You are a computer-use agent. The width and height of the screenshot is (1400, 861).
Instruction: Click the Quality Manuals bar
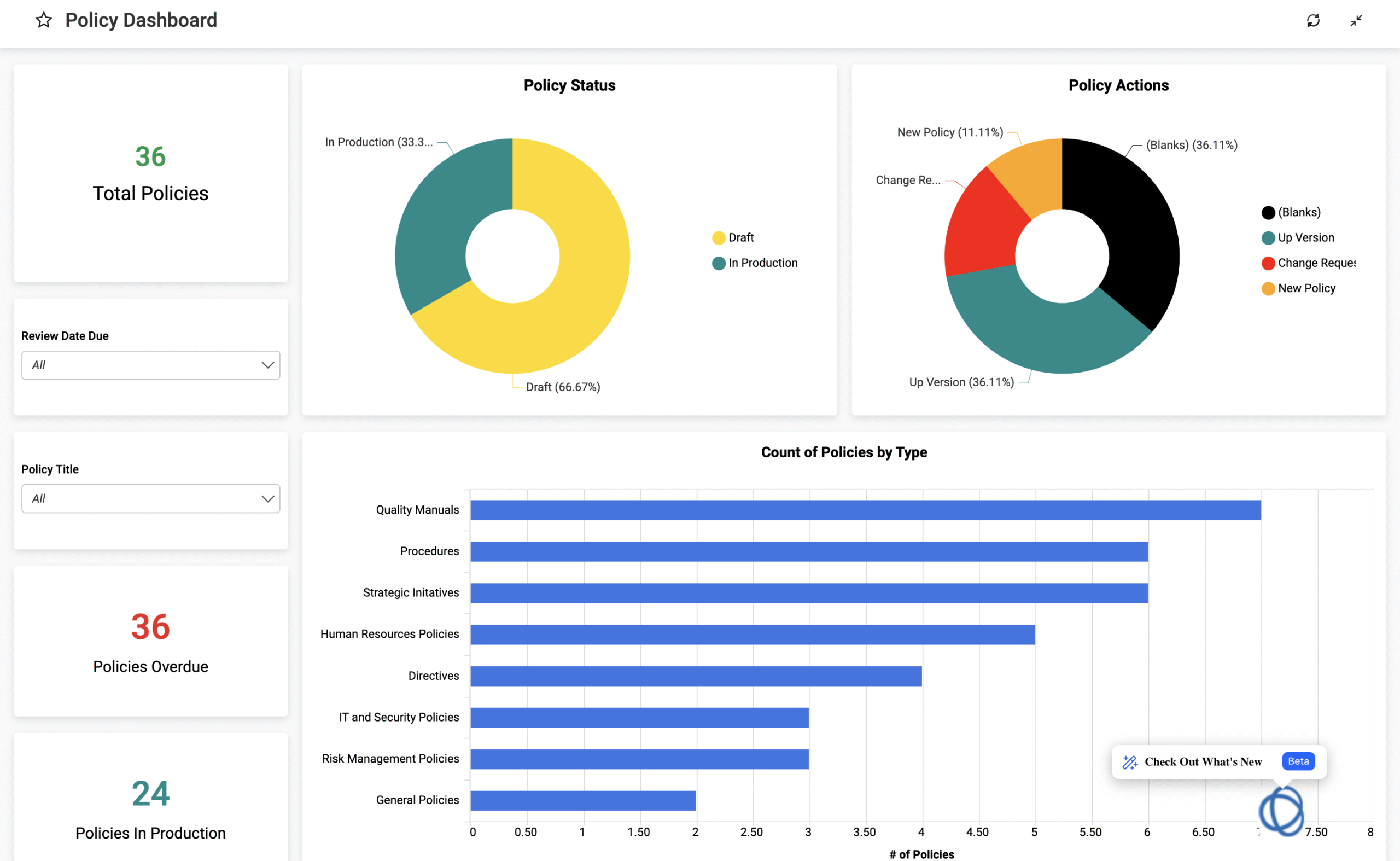tap(865, 510)
